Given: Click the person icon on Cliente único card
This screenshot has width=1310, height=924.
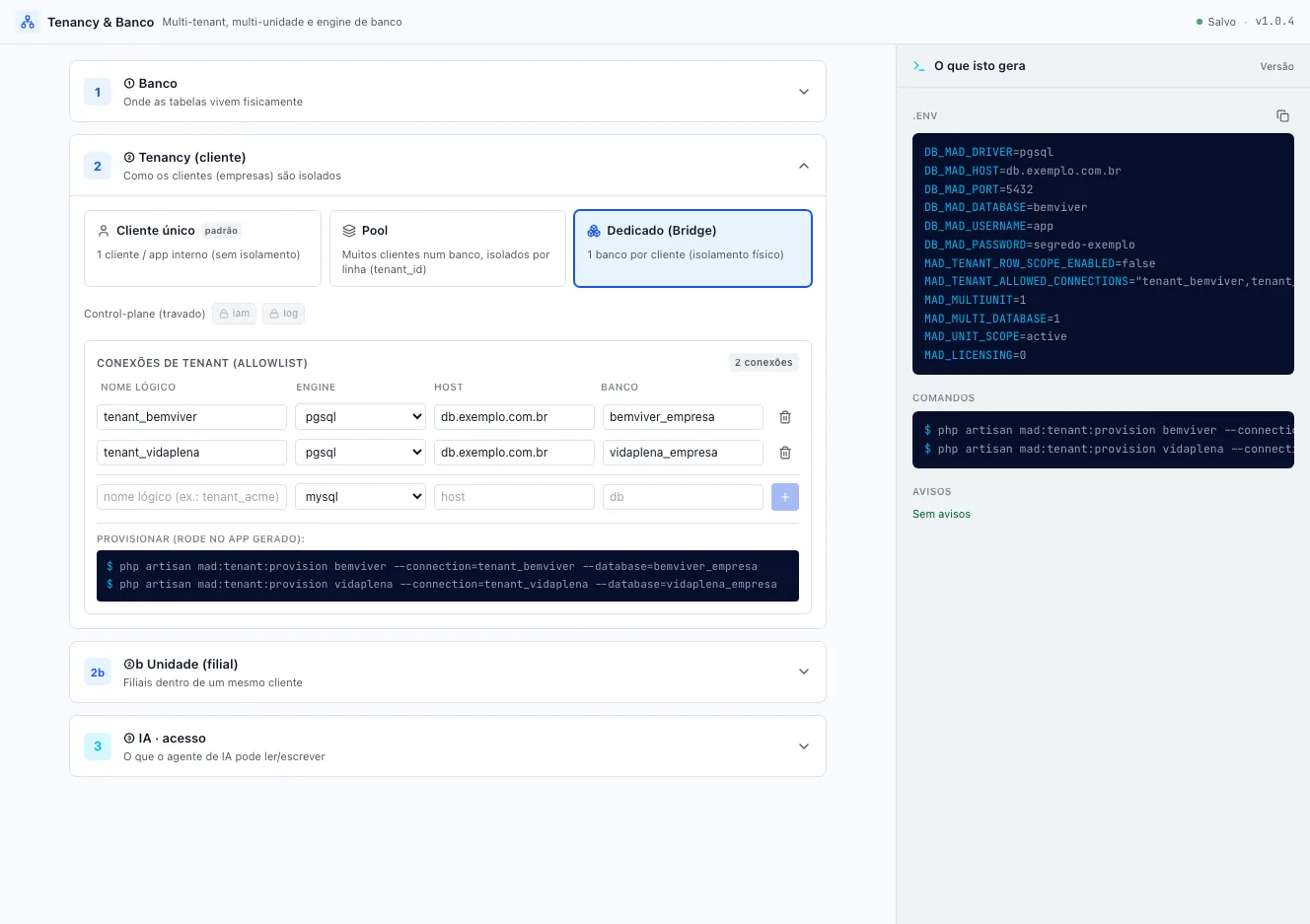Looking at the screenshot, I should coord(104,231).
